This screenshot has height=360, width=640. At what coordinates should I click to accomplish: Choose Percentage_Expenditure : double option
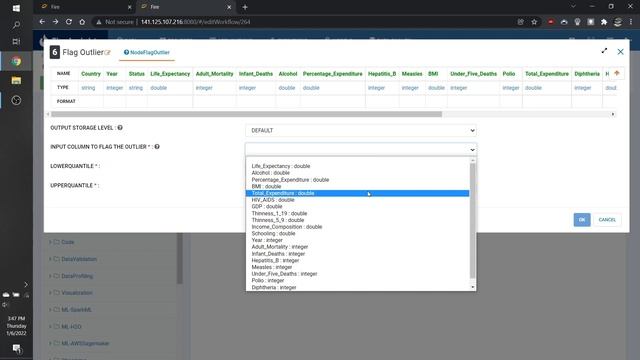point(358,180)
